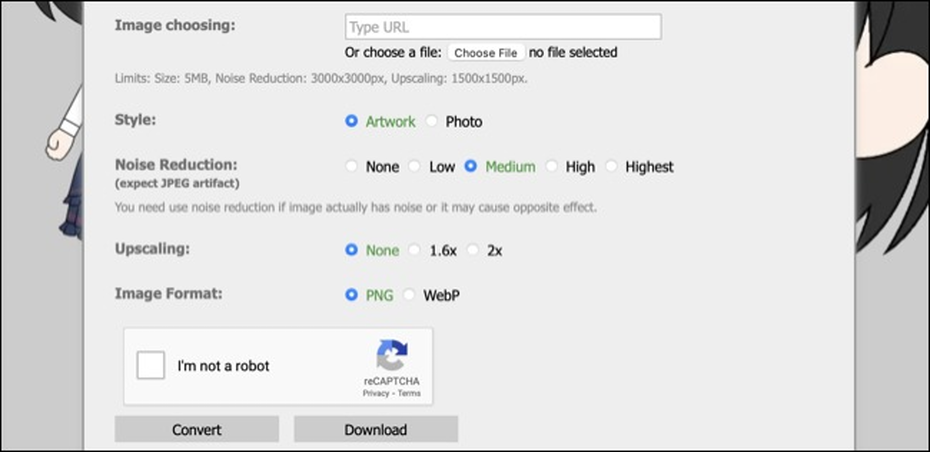Image resolution: width=930 pixels, height=452 pixels.
Task: Check the I'm not a robot checkbox
Action: pos(151,366)
